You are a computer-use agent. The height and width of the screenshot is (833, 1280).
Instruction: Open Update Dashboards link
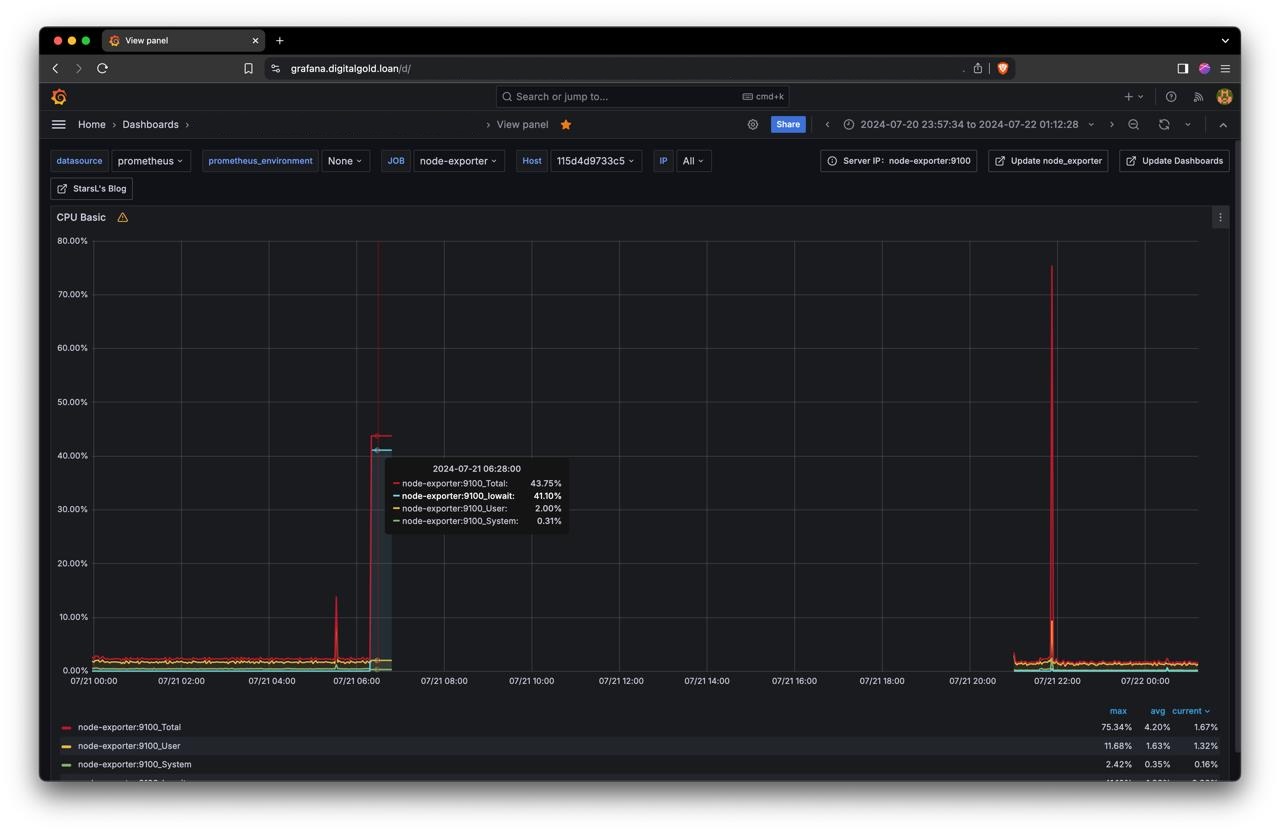[x=1174, y=161]
